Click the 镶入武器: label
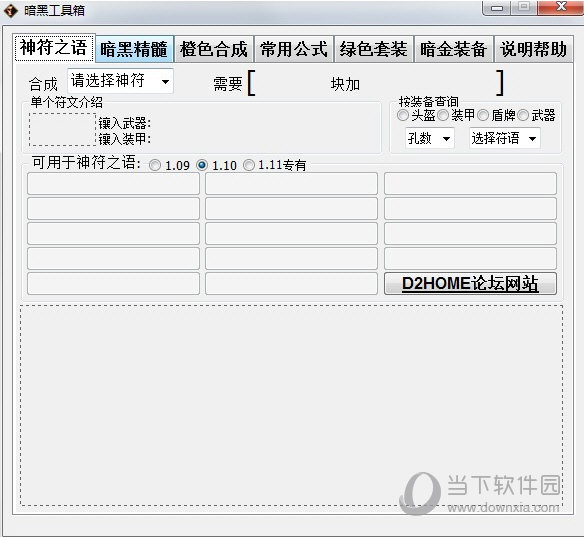The width and height of the screenshot is (584, 537). 125,123
